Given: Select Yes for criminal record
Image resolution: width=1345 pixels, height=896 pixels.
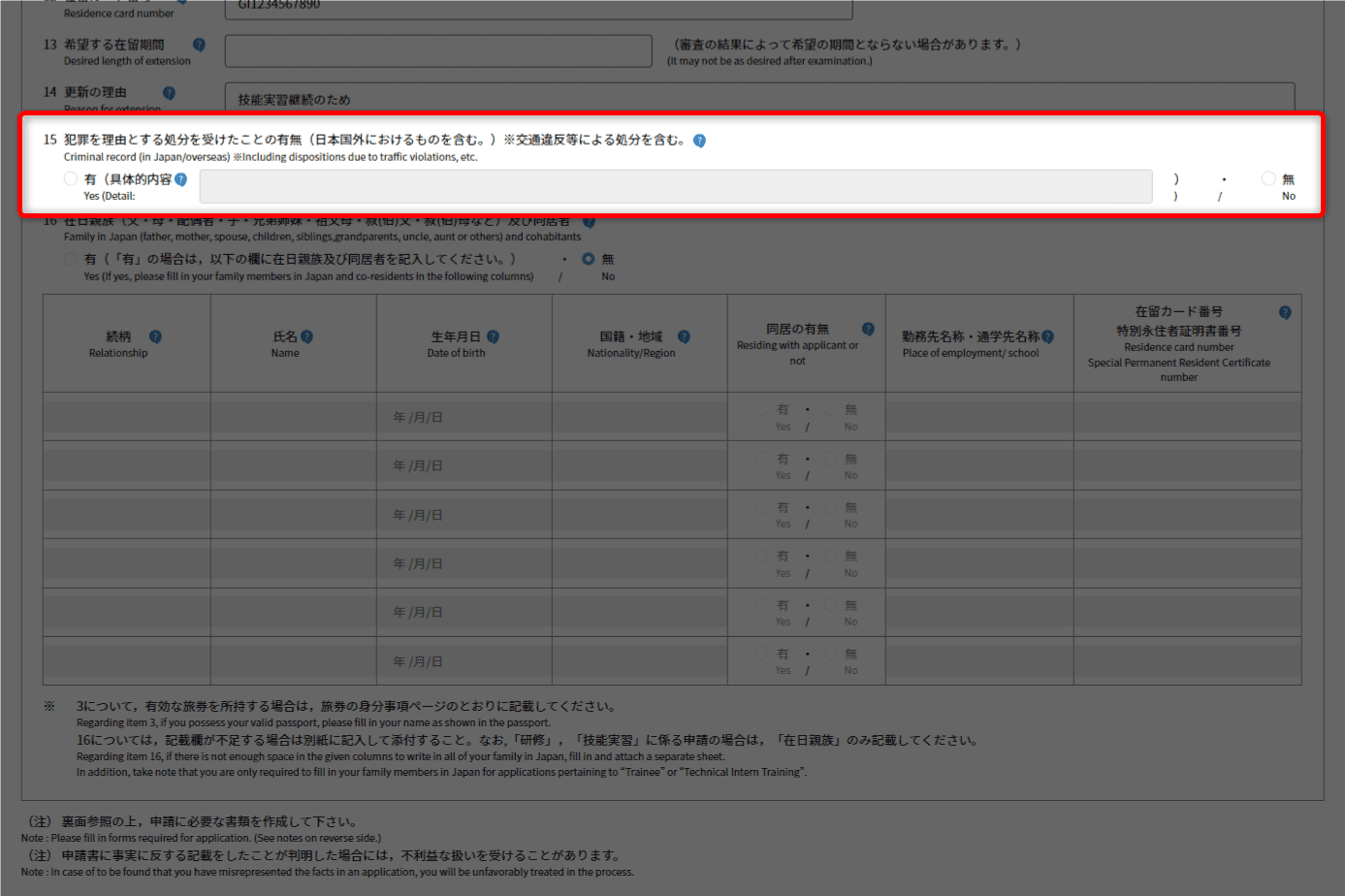Looking at the screenshot, I should click(x=71, y=178).
